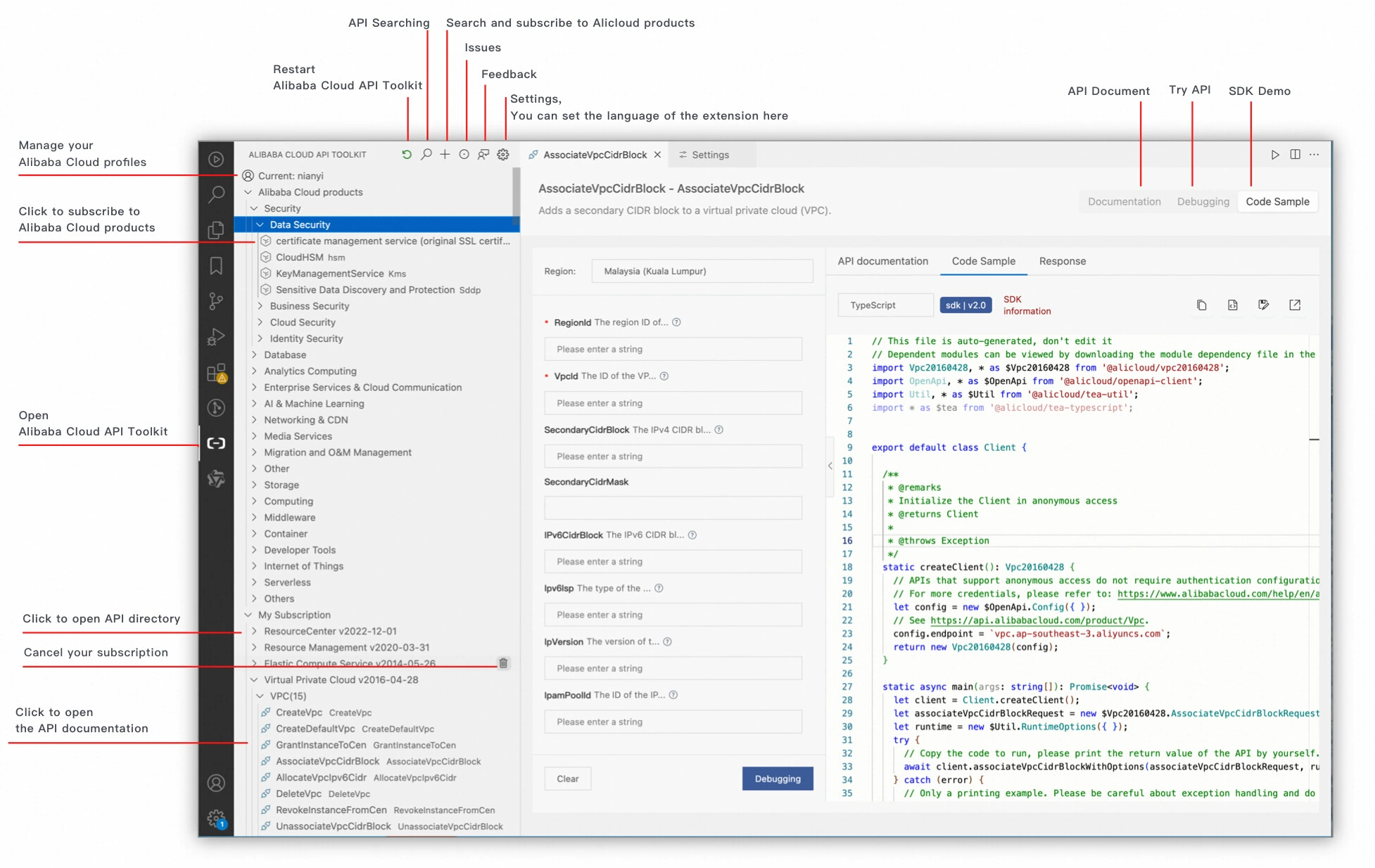Click the code file icon beside copy icon
Viewport: 1375px width, 868px height.
pos(1233,305)
